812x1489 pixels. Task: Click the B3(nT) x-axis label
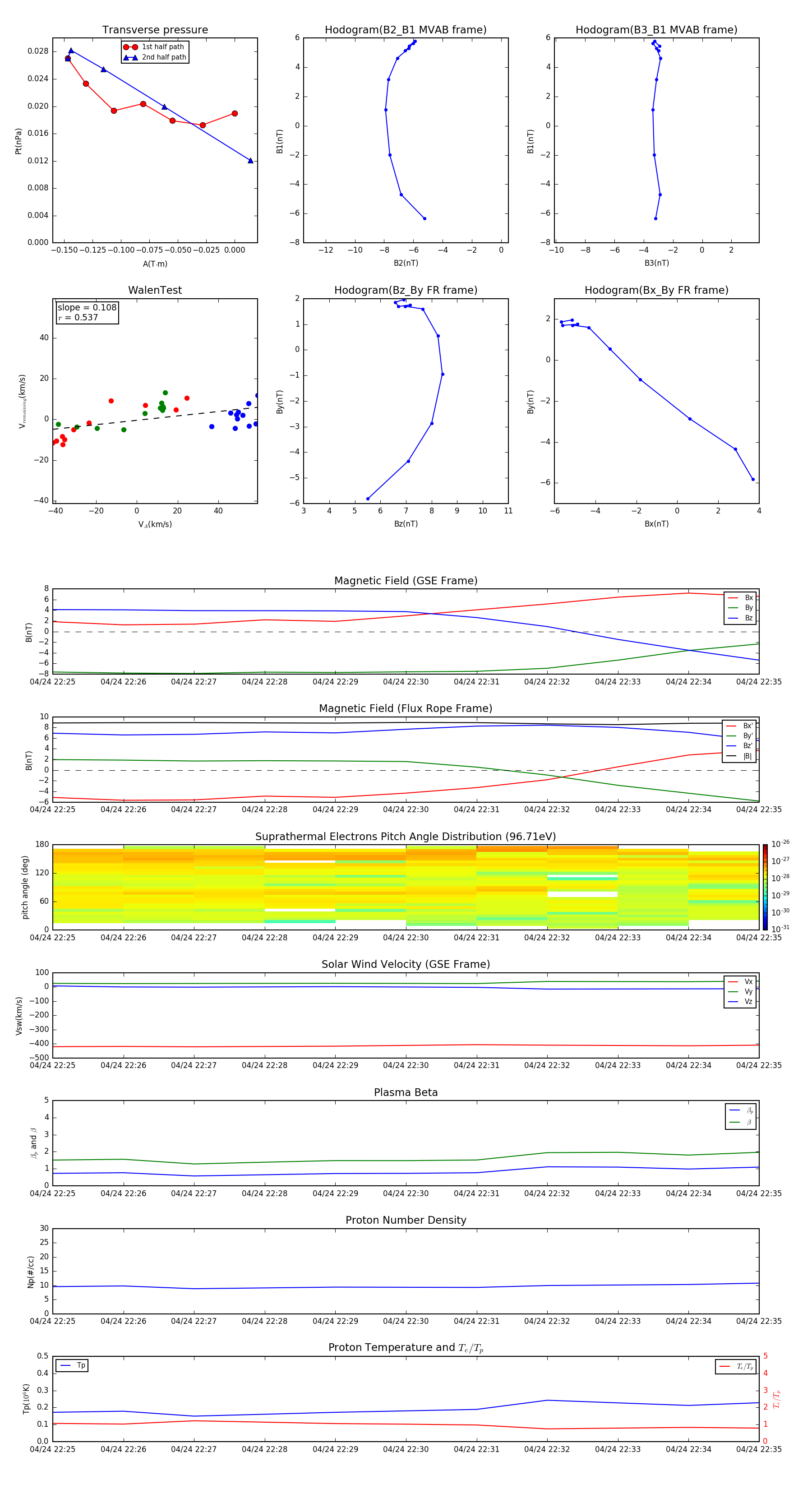[x=656, y=263]
